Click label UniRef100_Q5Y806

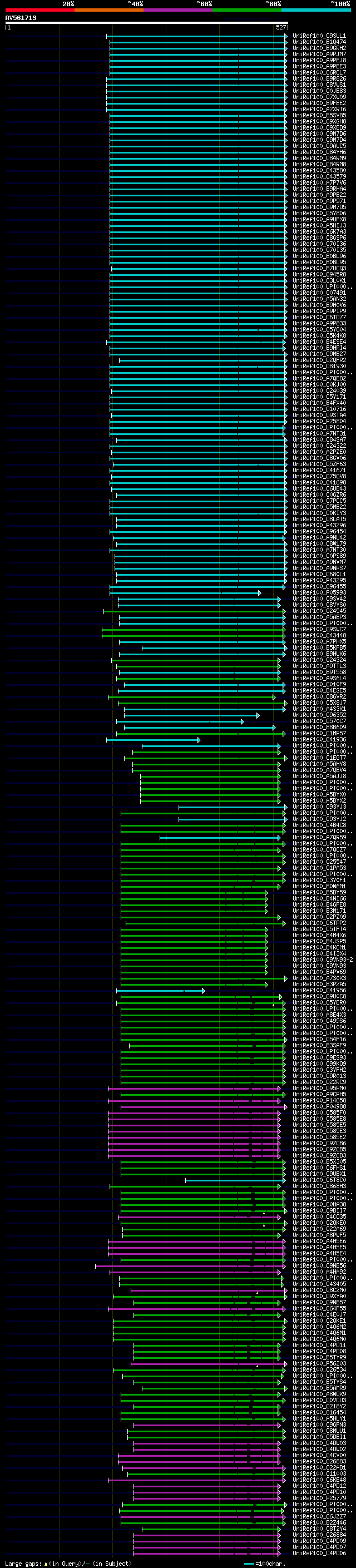click(x=319, y=214)
